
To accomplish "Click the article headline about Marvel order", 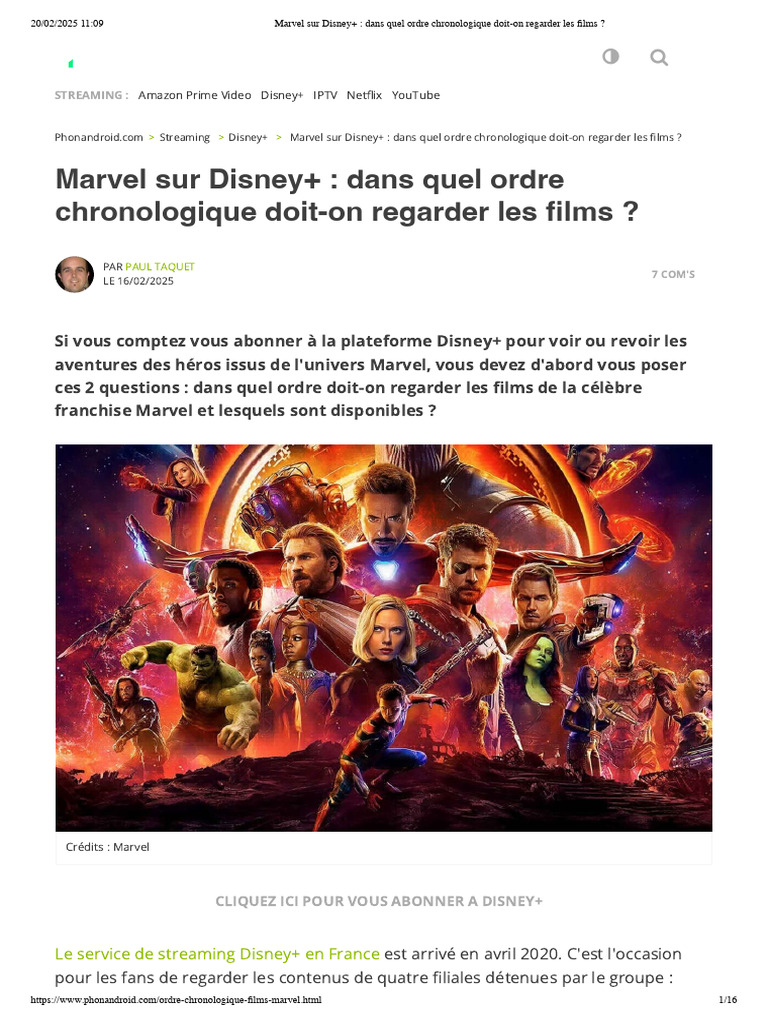I will (347, 195).
